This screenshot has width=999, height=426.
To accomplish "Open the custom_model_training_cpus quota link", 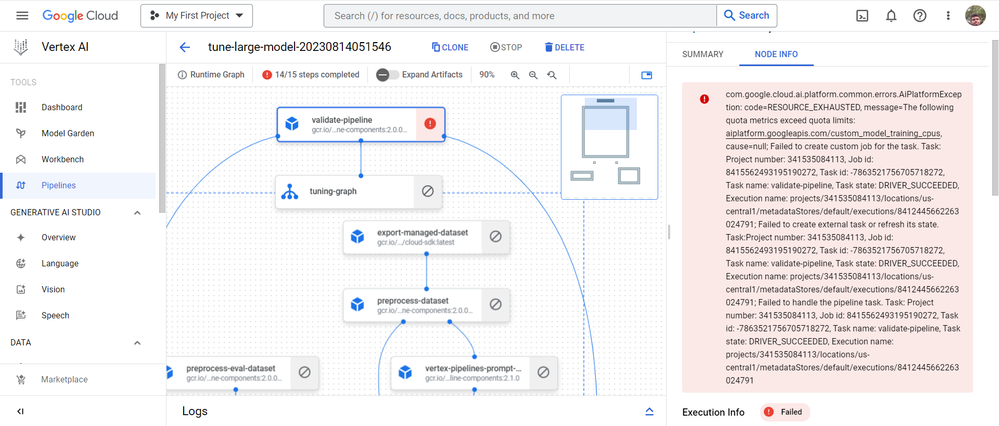I will pyautogui.click(x=833, y=134).
